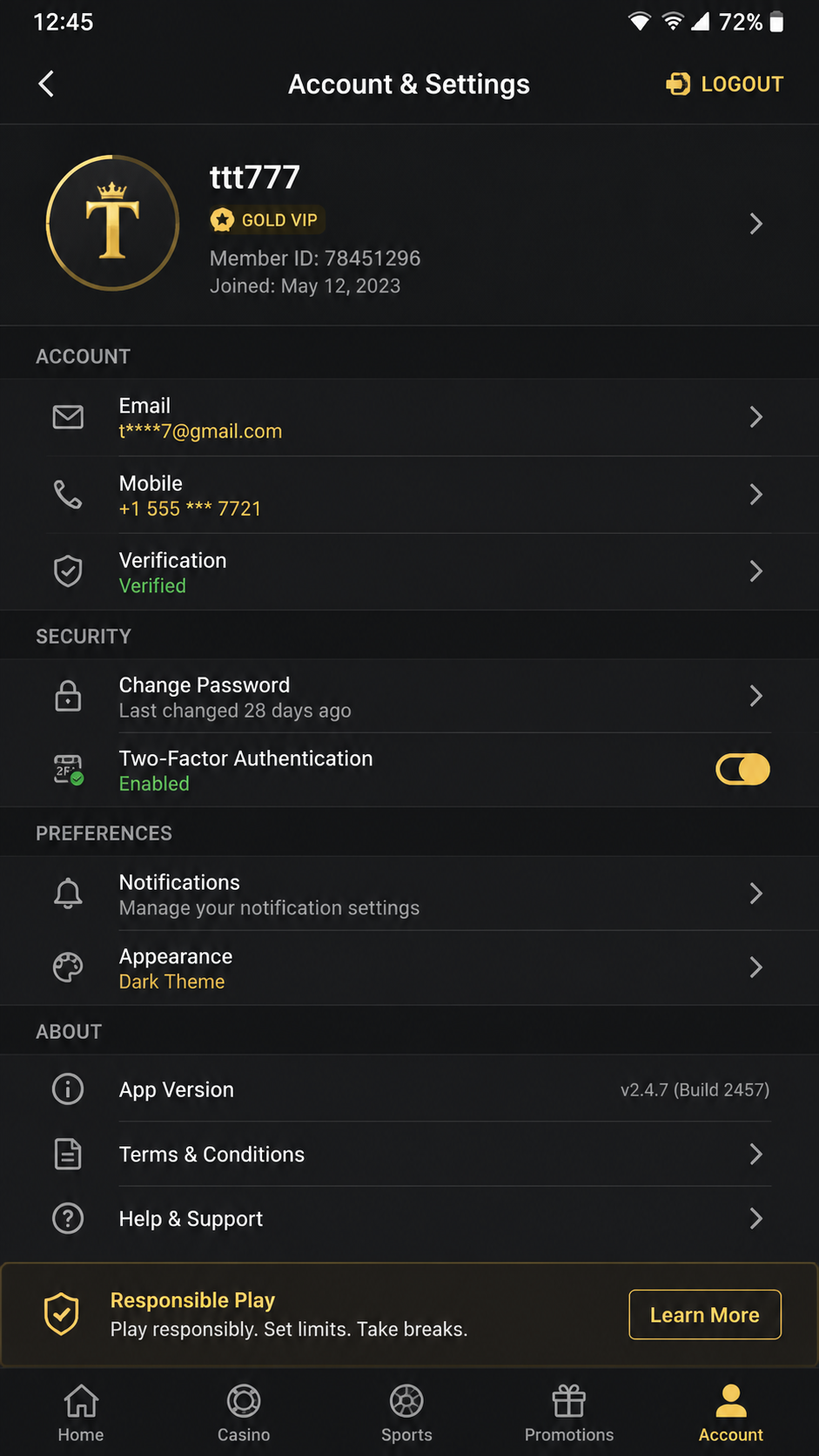This screenshot has height=1456, width=819.
Task: Click the Email envelope icon
Action: pyautogui.click(x=68, y=417)
